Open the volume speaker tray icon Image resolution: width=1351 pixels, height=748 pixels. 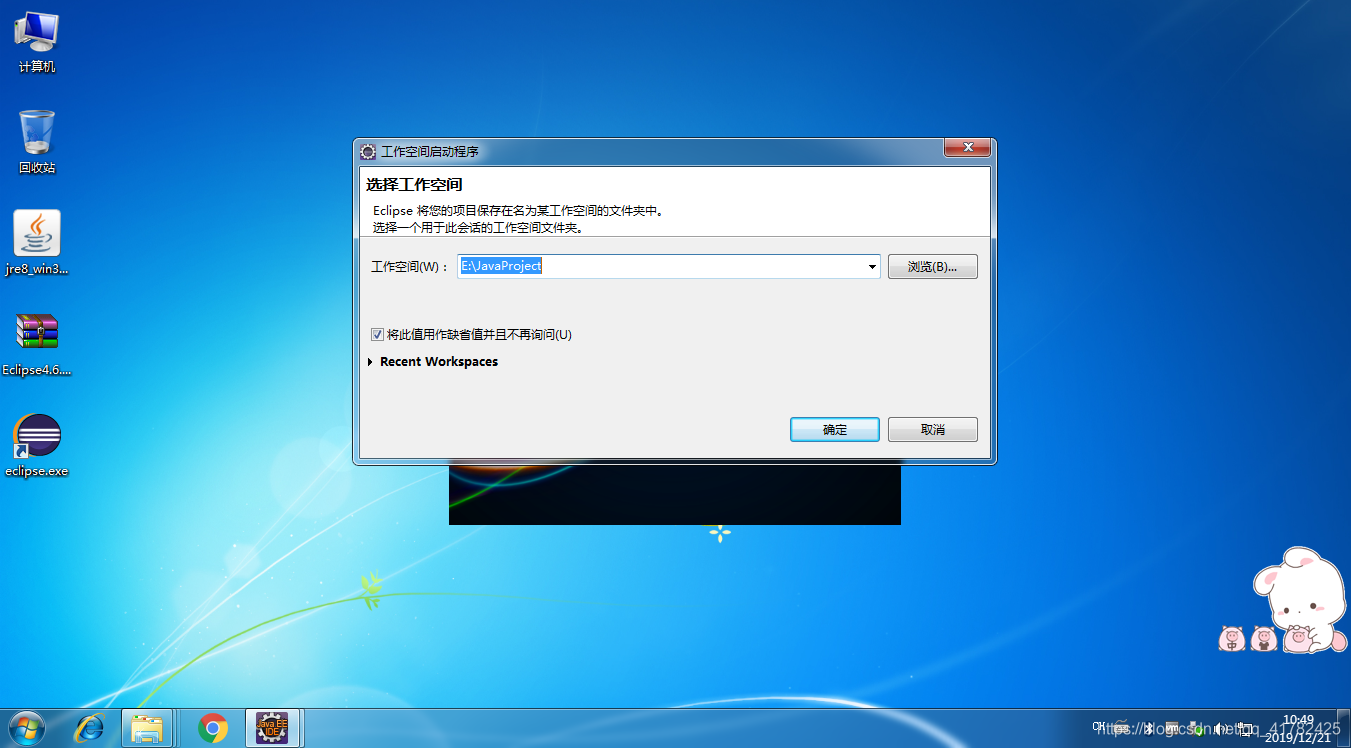1220,729
